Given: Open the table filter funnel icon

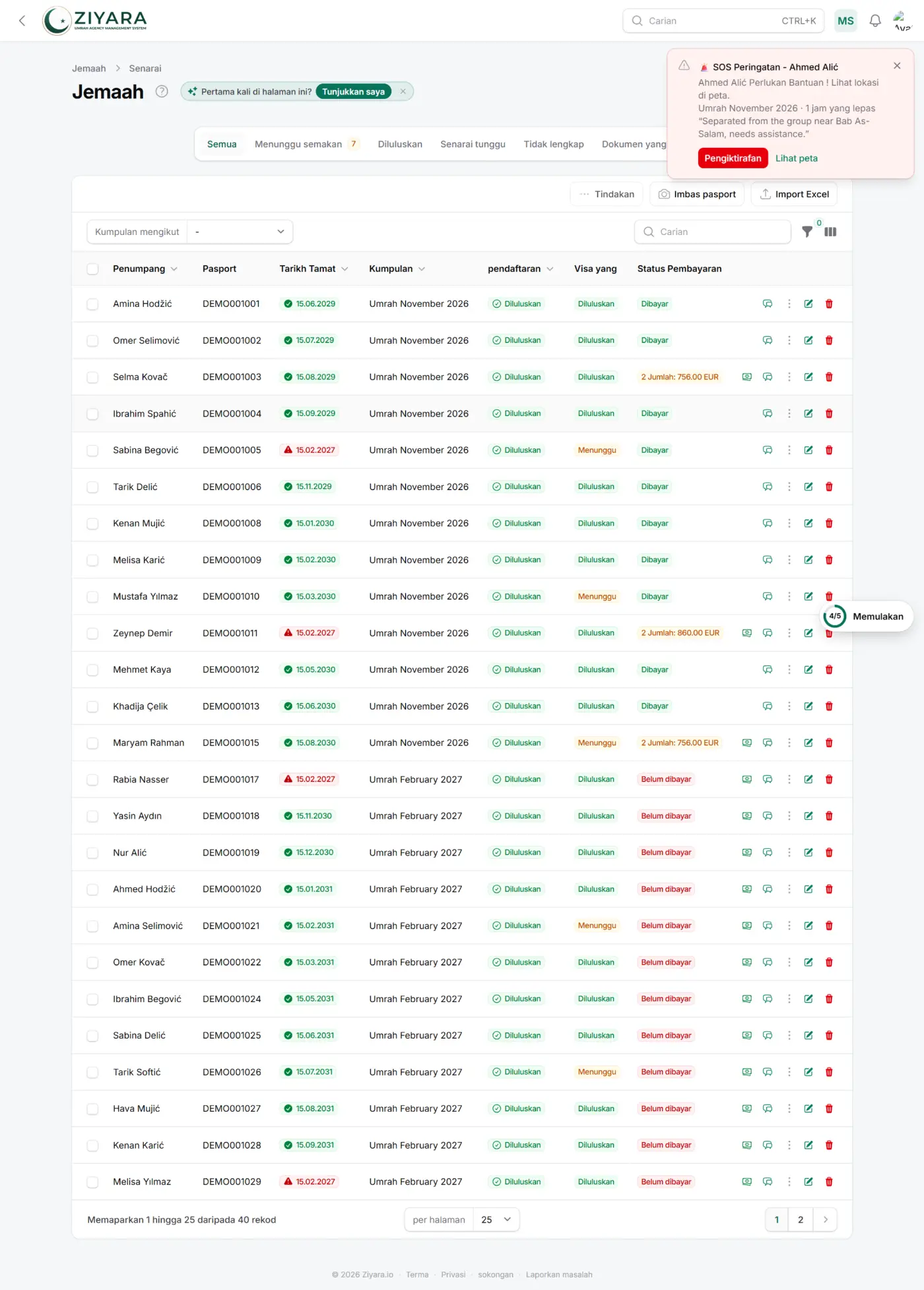Looking at the screenshot, I should coord(807,232).
